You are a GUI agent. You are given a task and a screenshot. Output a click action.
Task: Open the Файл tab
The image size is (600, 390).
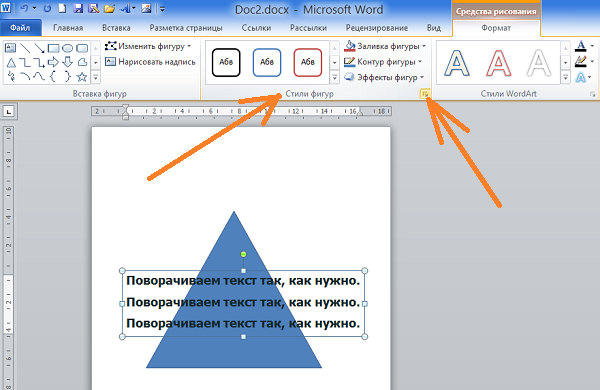pyautogui.click(x=20, y=28)
